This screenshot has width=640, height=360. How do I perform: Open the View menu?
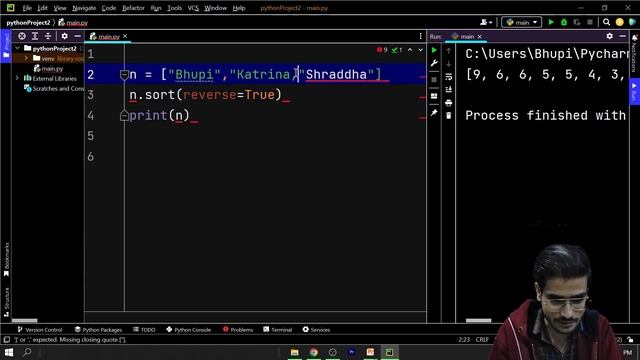click(x=60, y=8)
